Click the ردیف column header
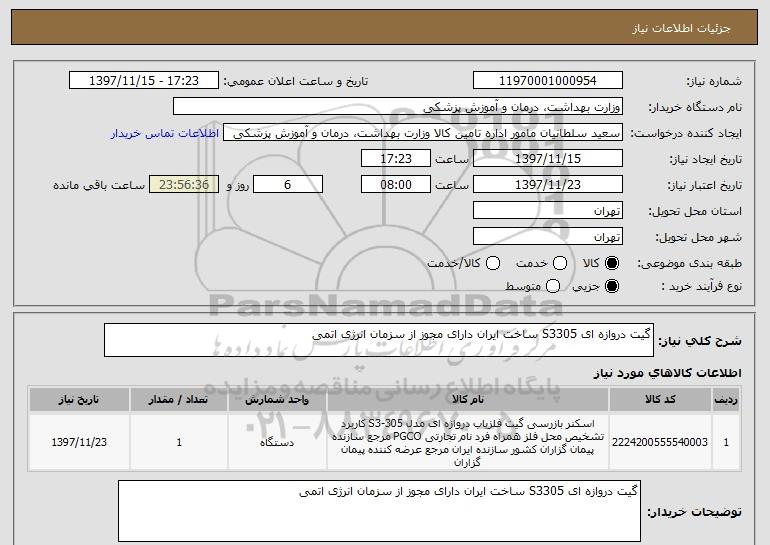The image size is (770, 545). click(x=726, y=399)
